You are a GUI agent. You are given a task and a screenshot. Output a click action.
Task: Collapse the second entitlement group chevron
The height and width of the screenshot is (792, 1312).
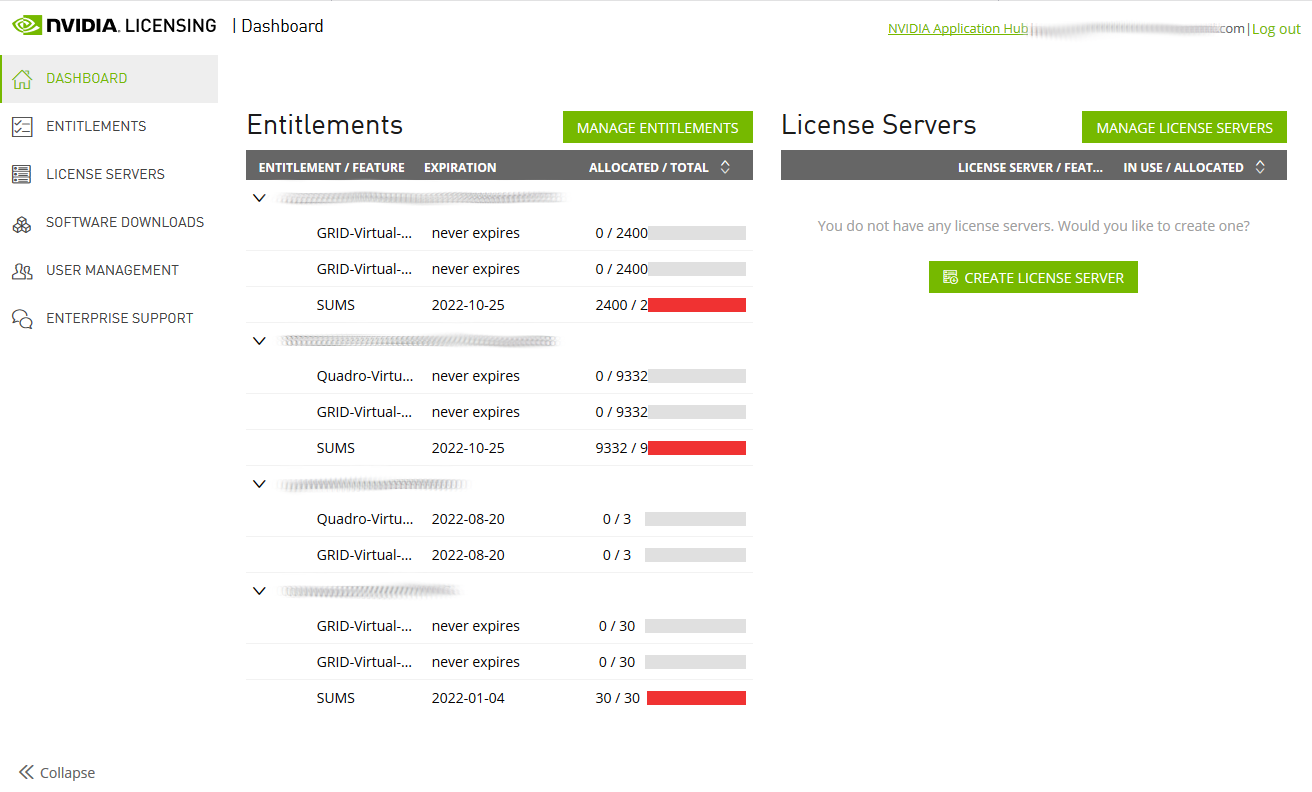[x=259, y=341]
